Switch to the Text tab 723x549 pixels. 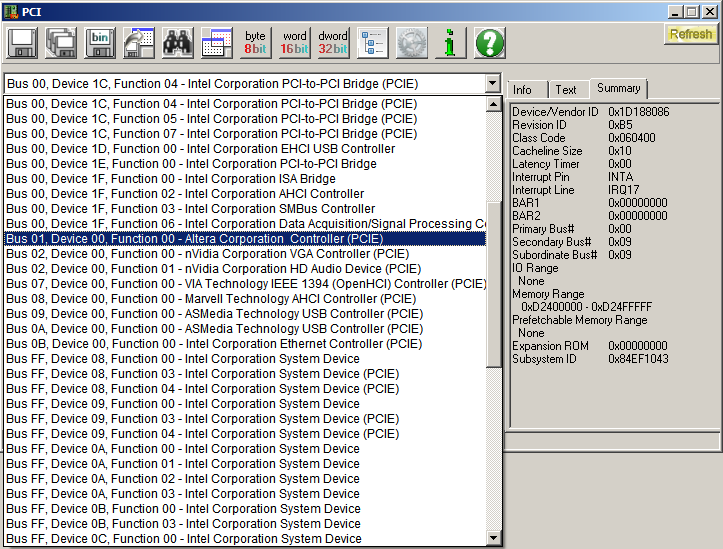pos(566,90)
